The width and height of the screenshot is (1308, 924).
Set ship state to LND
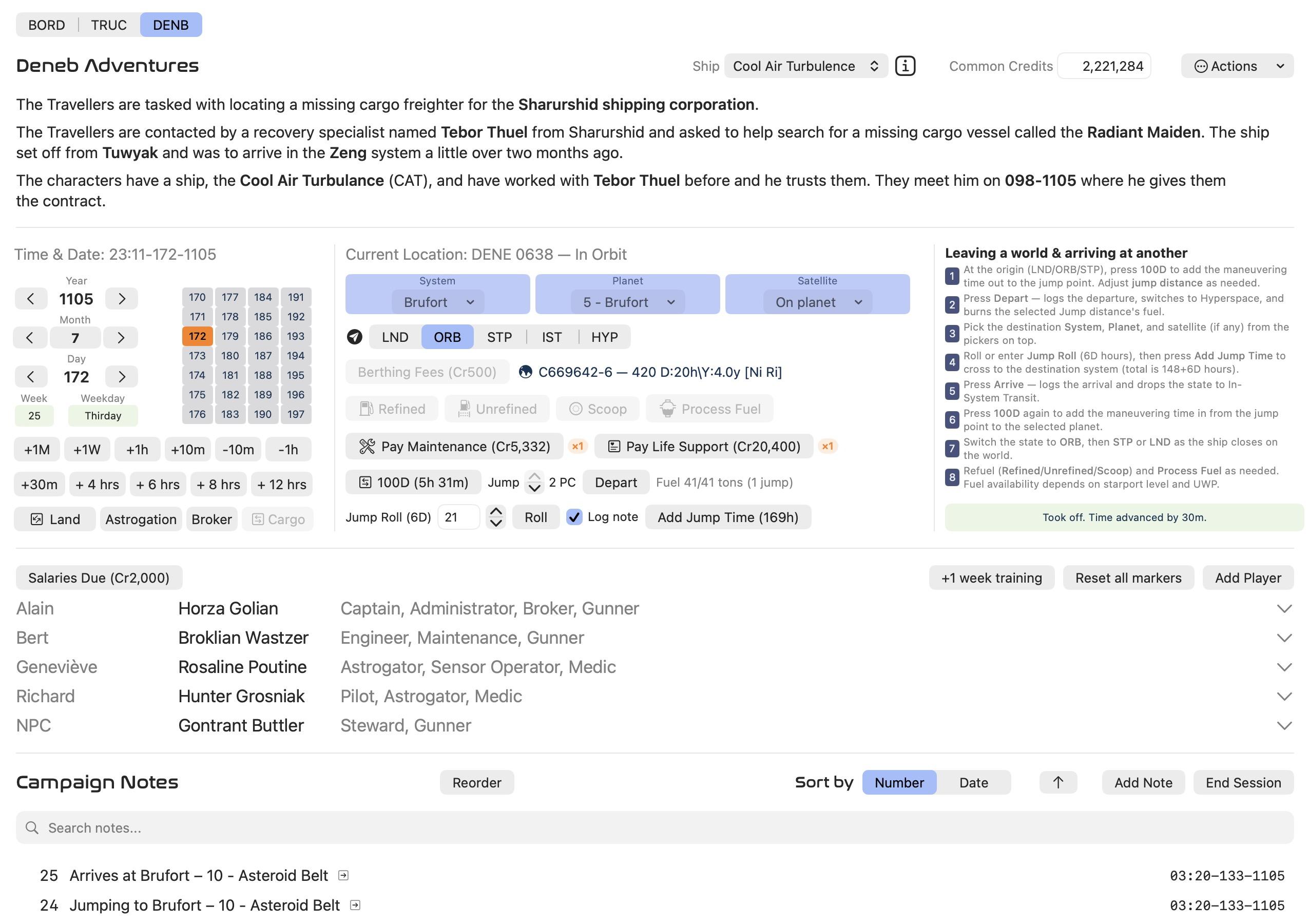pyautogui.click(x=395, y=337)
